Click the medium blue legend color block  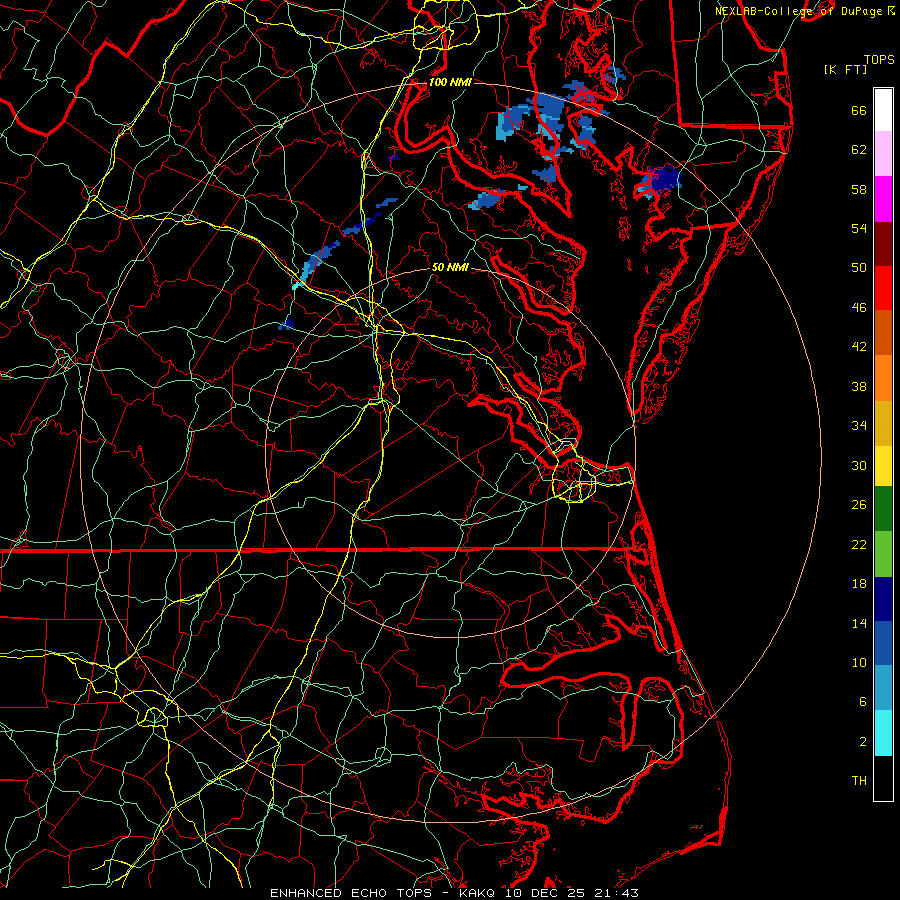coord(883,643)
